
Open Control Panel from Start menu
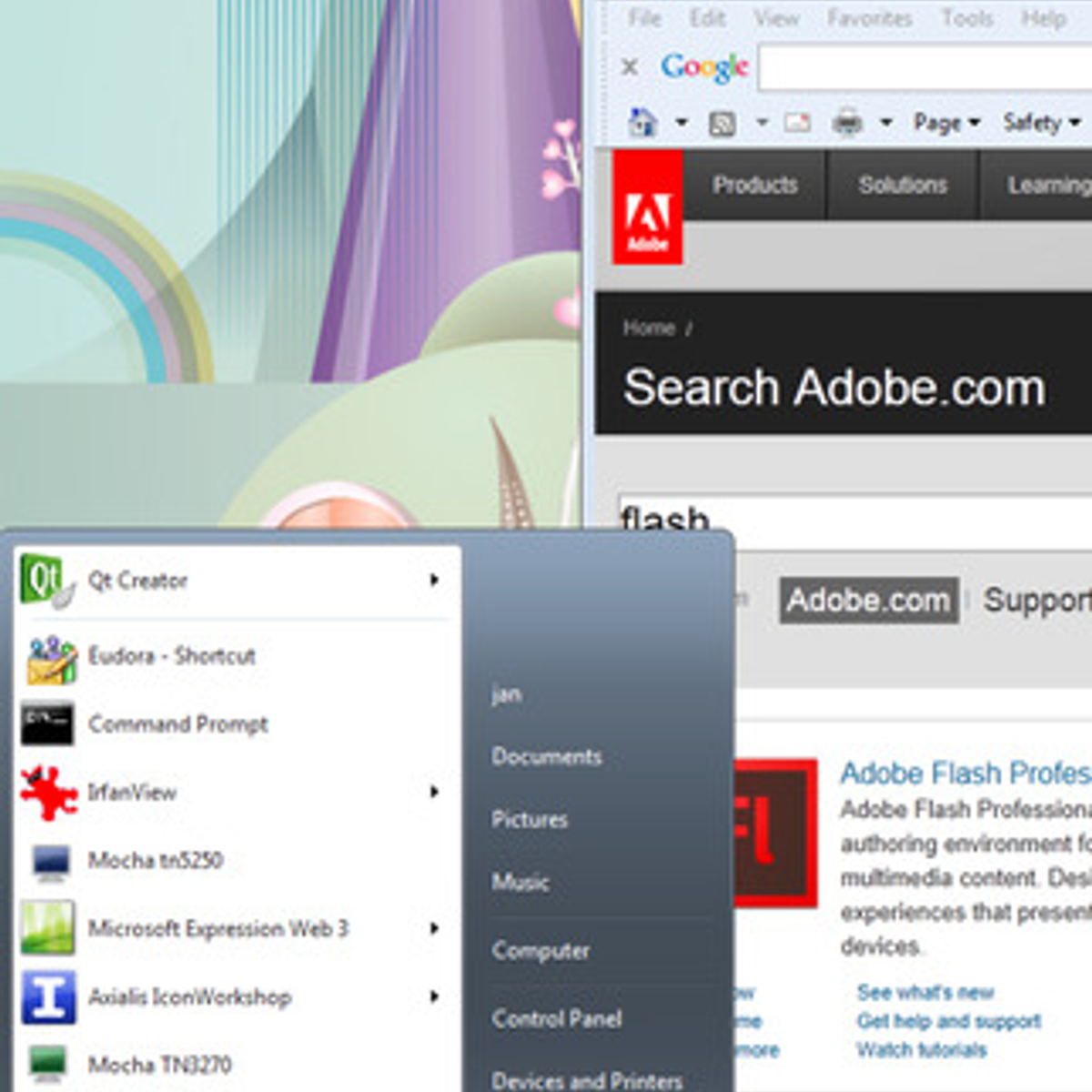(557, 1018)
